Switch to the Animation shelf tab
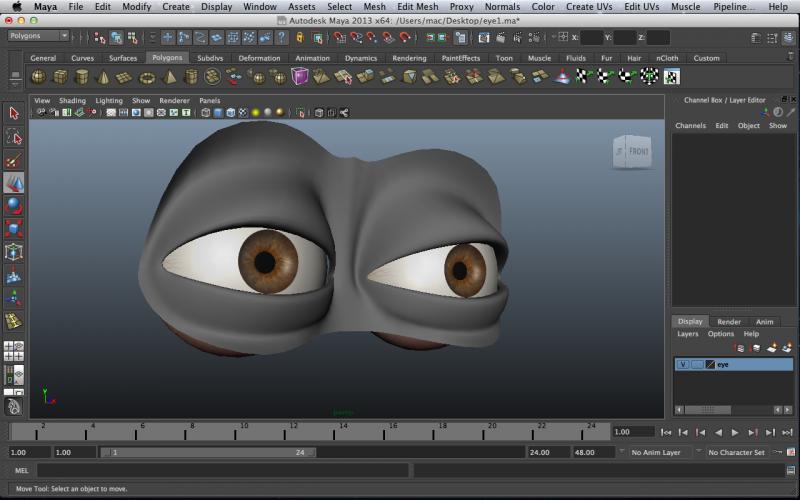Image resolution: width=800 pixels, height=500 pixels. [x=312, y=58]
